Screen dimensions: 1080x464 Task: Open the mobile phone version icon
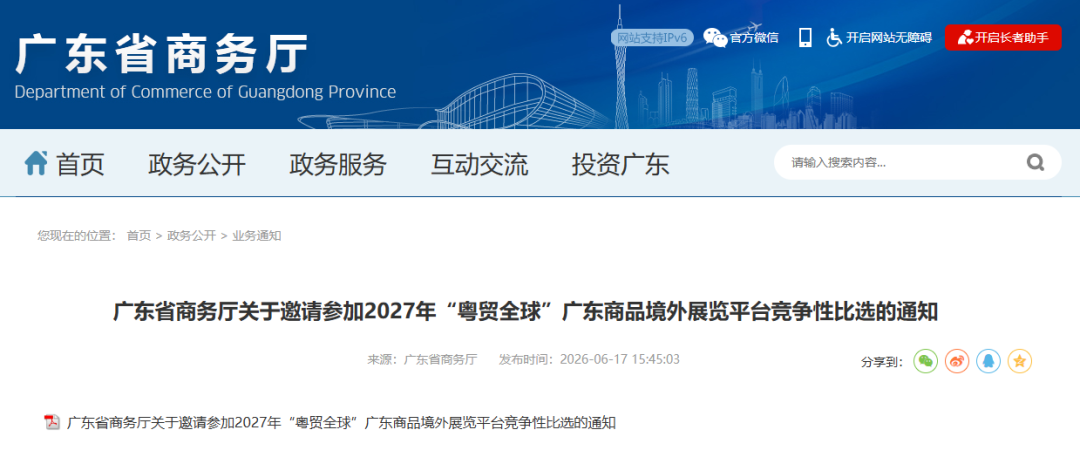(x=805, y=37)
